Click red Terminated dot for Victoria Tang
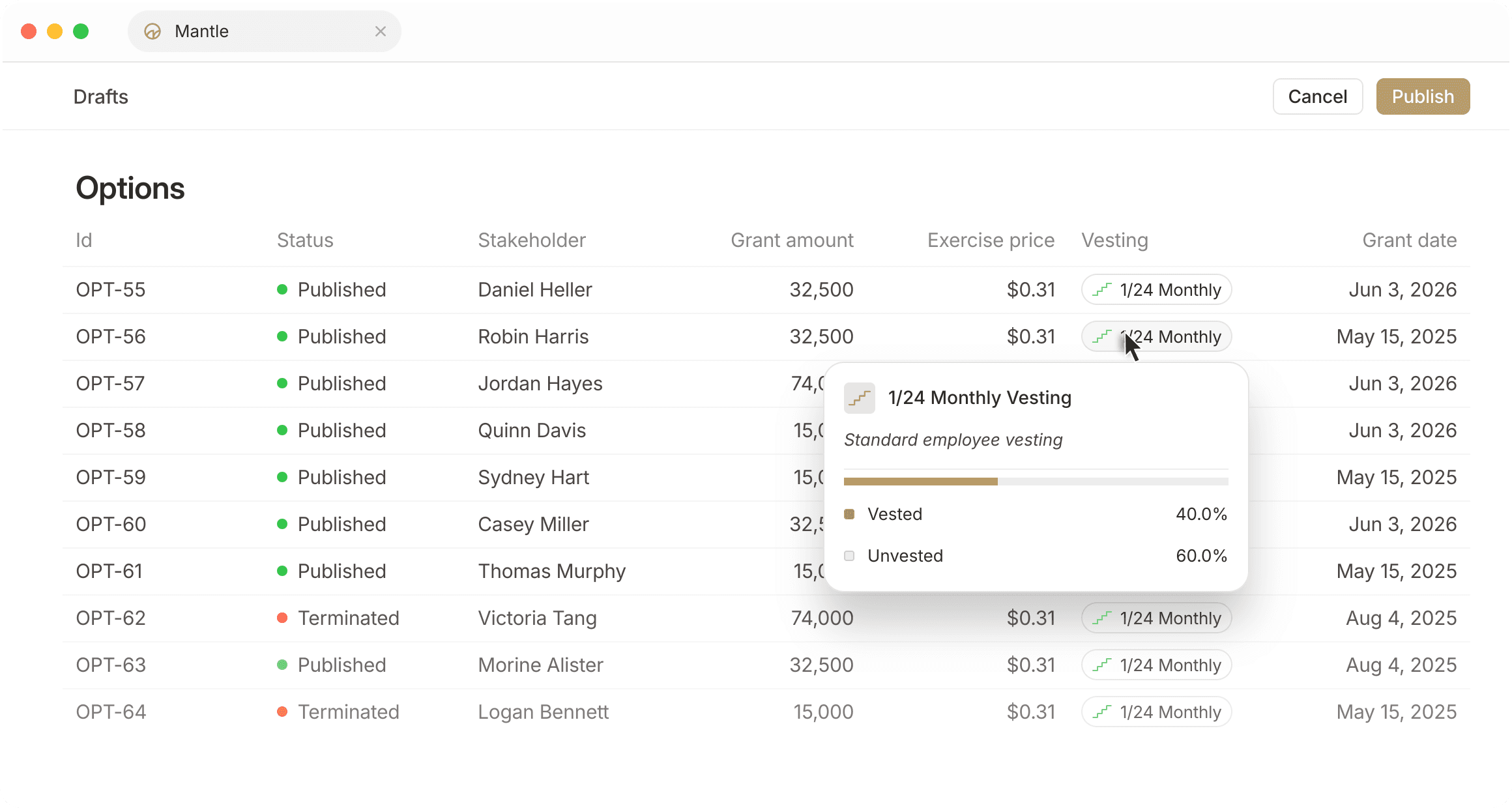 click(x=282, y=618)
